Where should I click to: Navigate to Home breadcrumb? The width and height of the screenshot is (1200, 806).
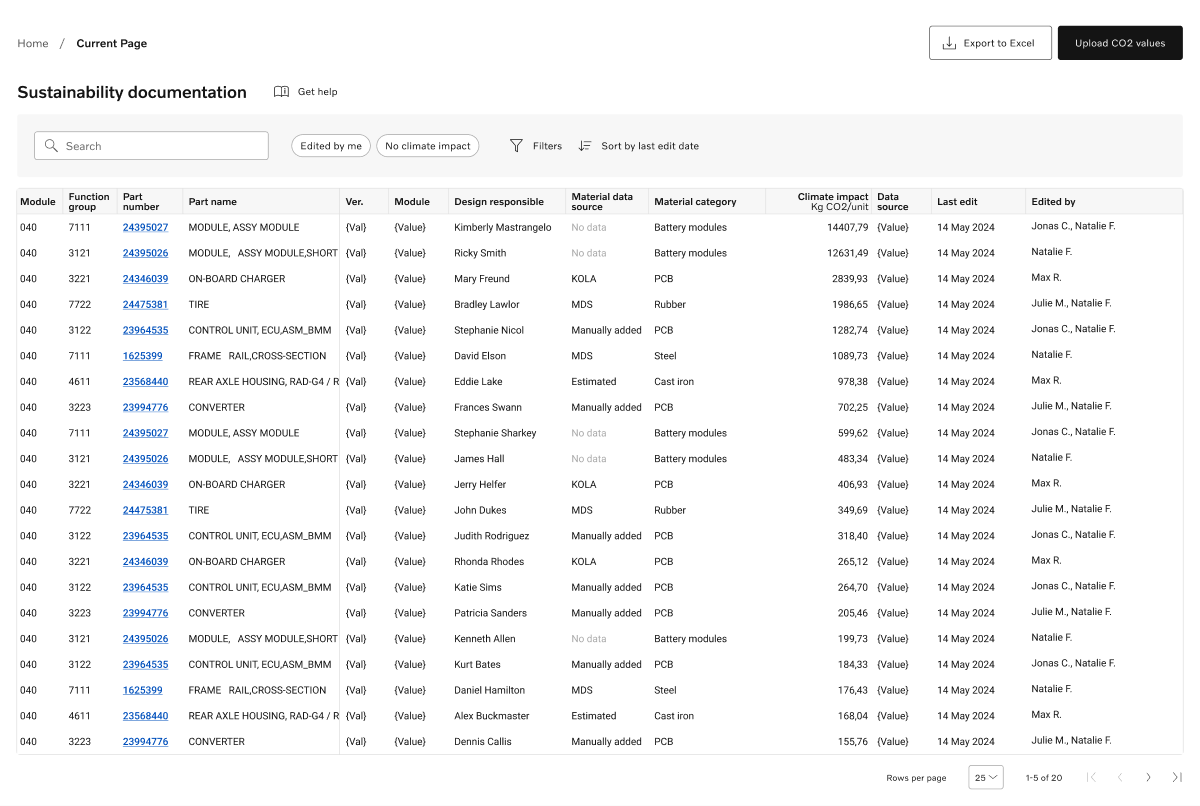point(33,43)
